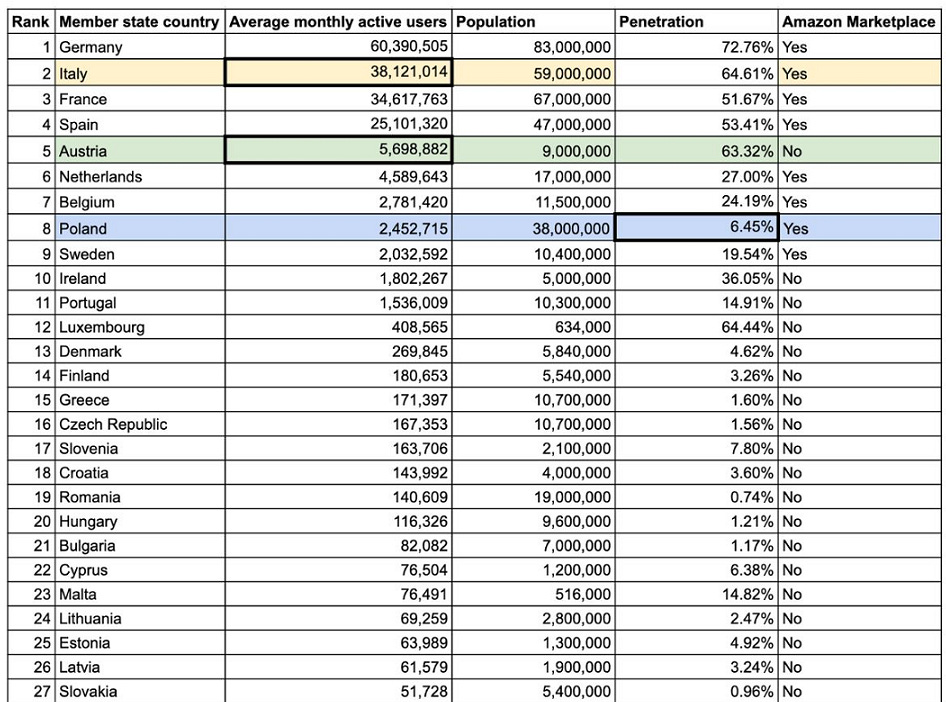Select Austria's Amazon Marketplace No cell

[x=860, y=150]
